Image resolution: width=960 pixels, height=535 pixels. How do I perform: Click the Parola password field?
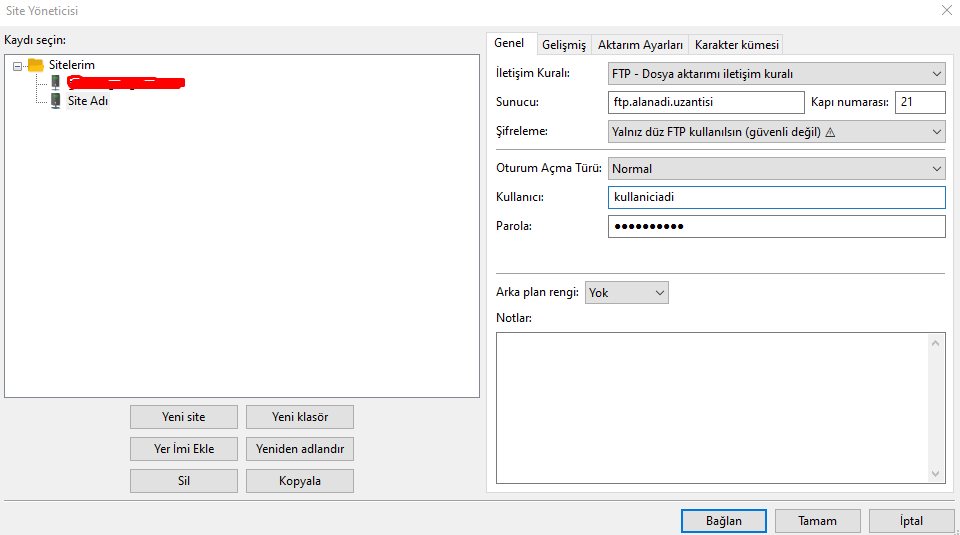[776, 226]
